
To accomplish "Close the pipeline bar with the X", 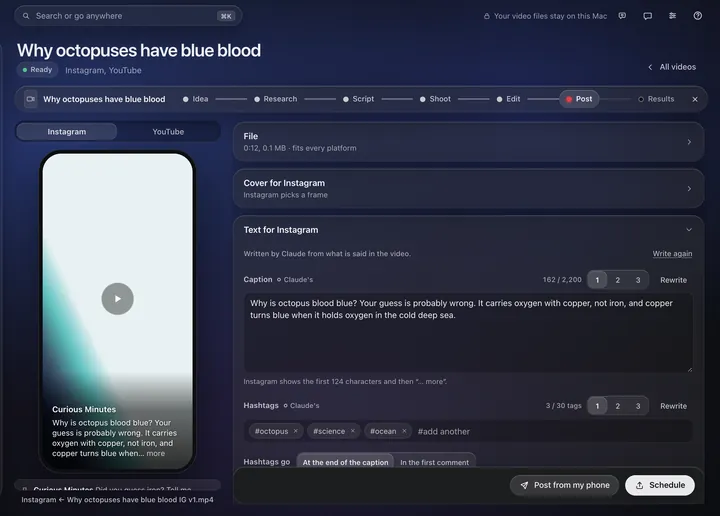I will [x=695, y=99].
